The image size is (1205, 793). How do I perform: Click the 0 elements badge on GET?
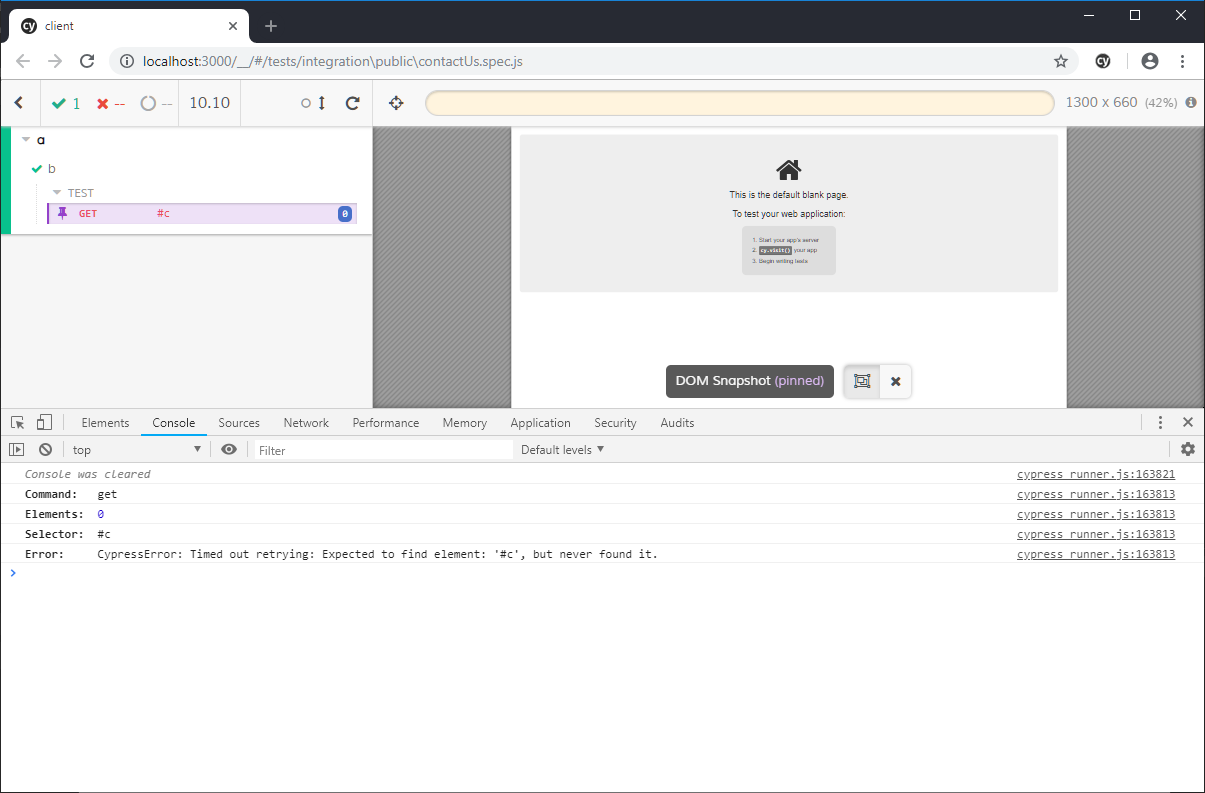coord(345,214)
